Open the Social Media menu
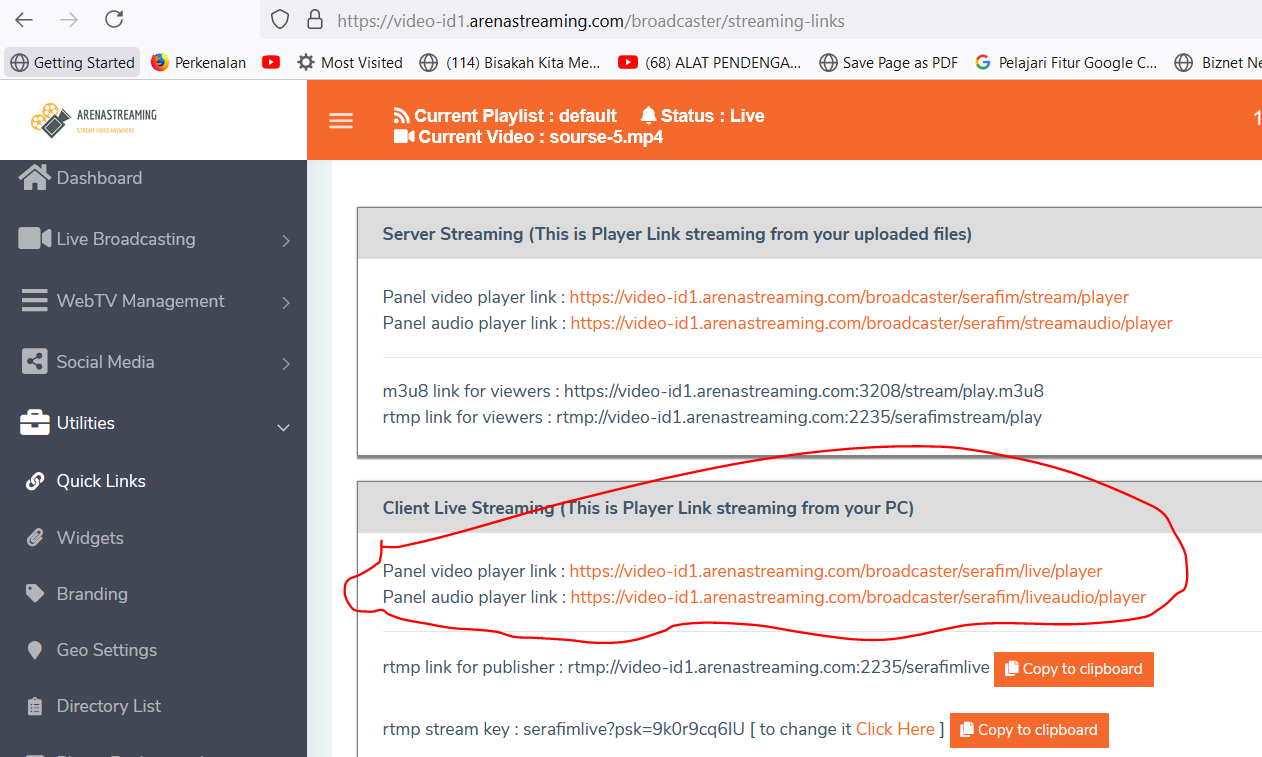This screenshot has height=757, width=1262. click(x=105, y=362)
